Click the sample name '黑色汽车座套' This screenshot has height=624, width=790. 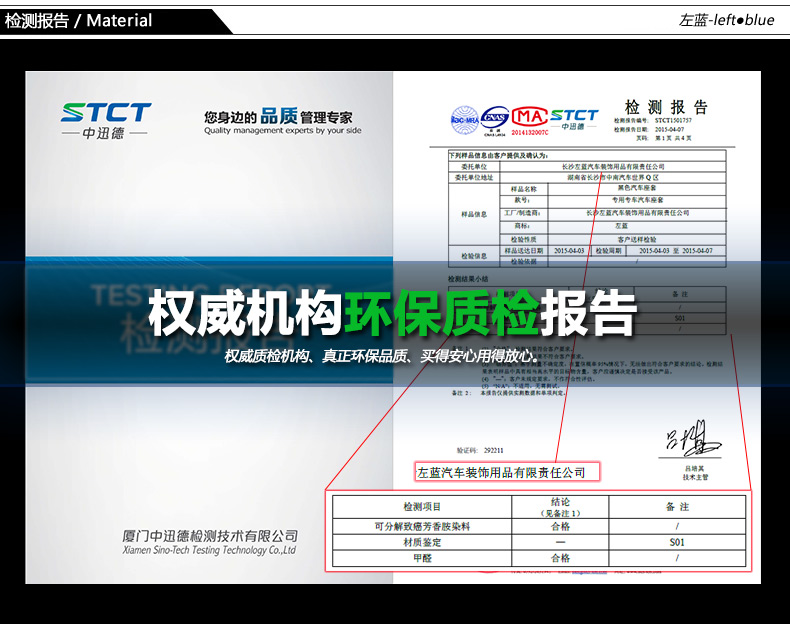[x=637, y=188]
